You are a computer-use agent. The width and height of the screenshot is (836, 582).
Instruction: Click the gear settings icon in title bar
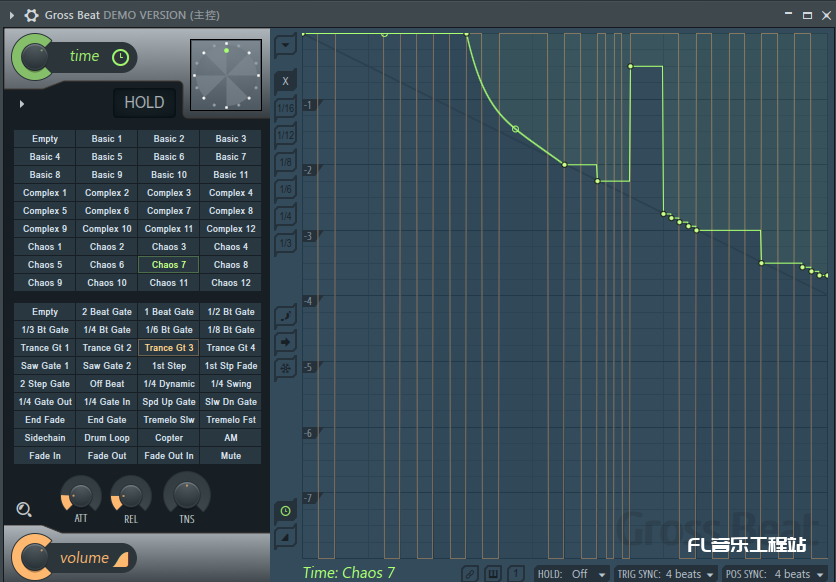(32, 15)
